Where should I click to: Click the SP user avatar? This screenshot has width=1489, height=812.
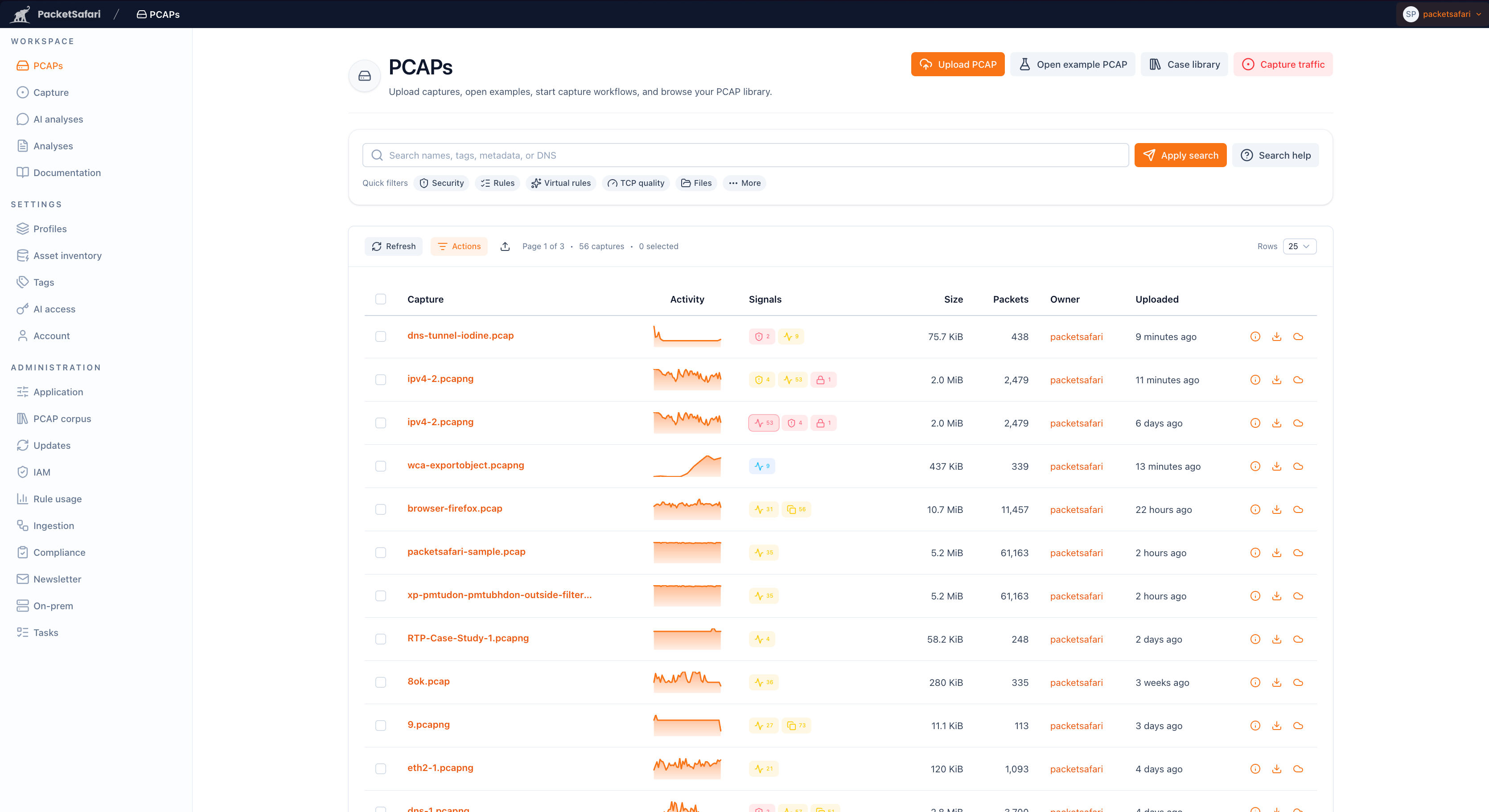click(x=1411, y=14)
